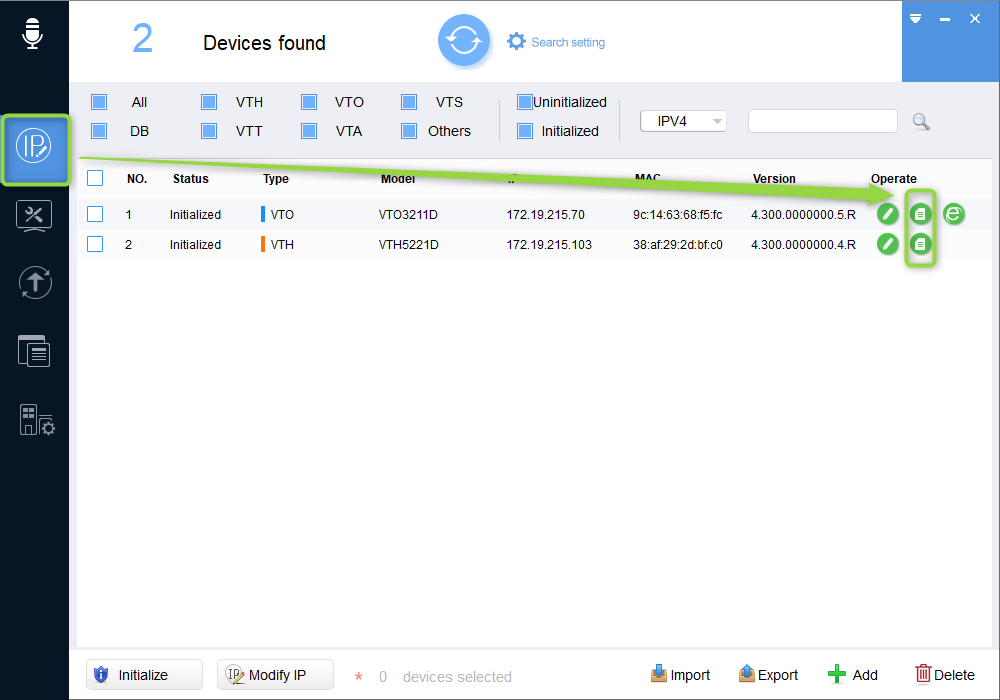Select all devices via header checkbox

click(95, 178)
